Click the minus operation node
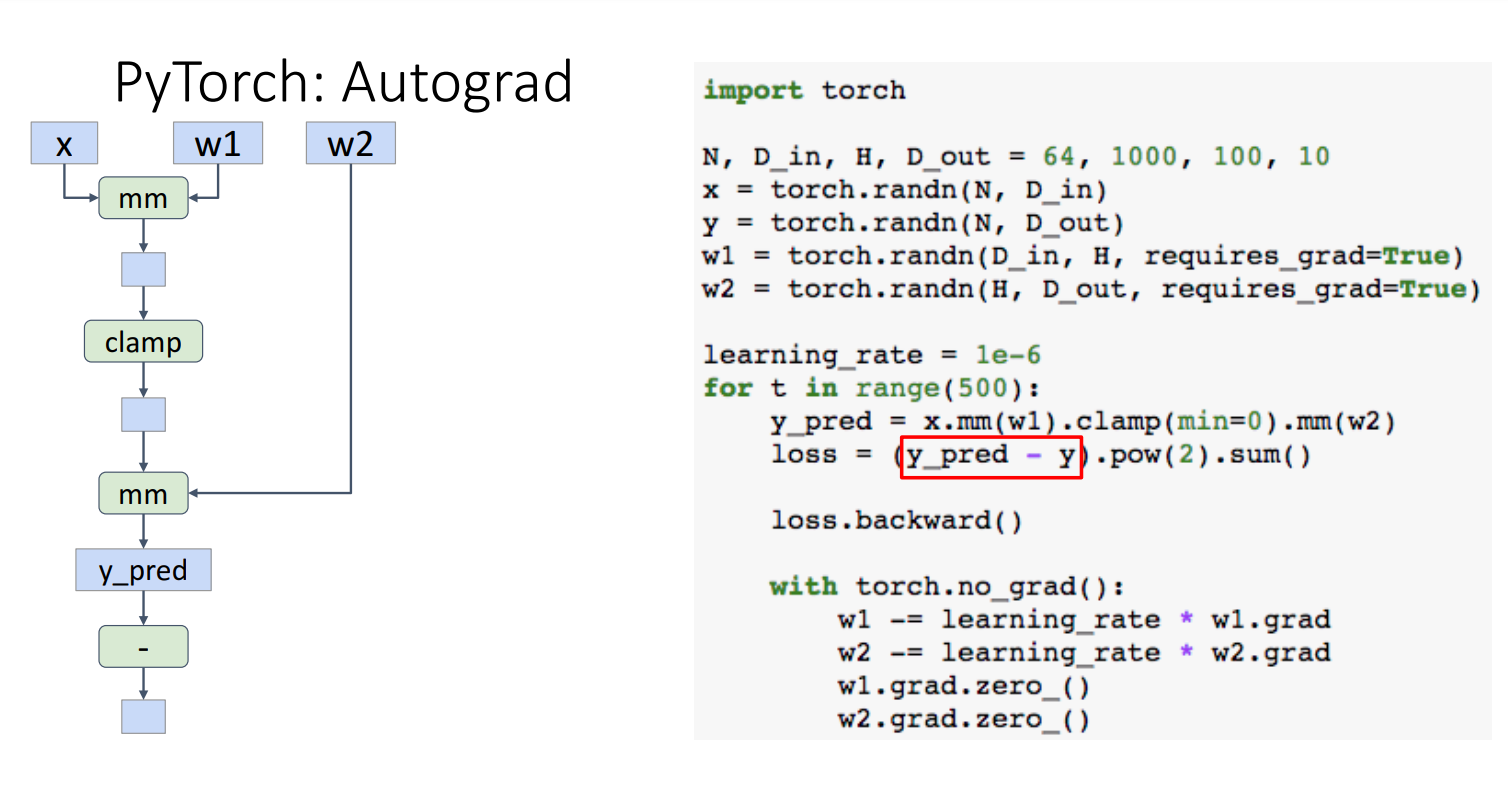The image size is (1508, 788). tap(143, 647)
